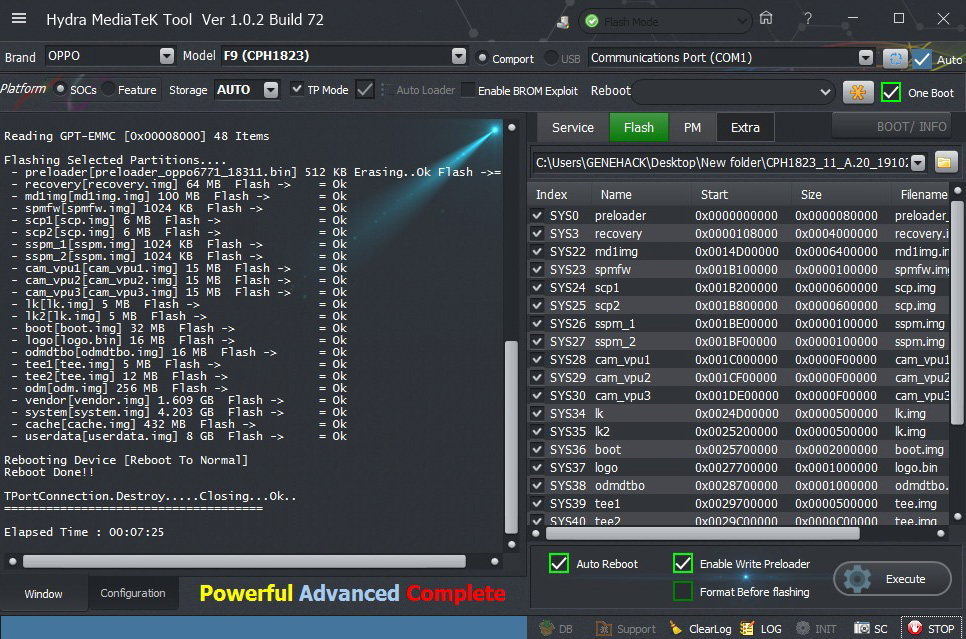Select the Feature radio button
Image resolution: width=966 pixels, height=639 pixels.
(108, 89)
